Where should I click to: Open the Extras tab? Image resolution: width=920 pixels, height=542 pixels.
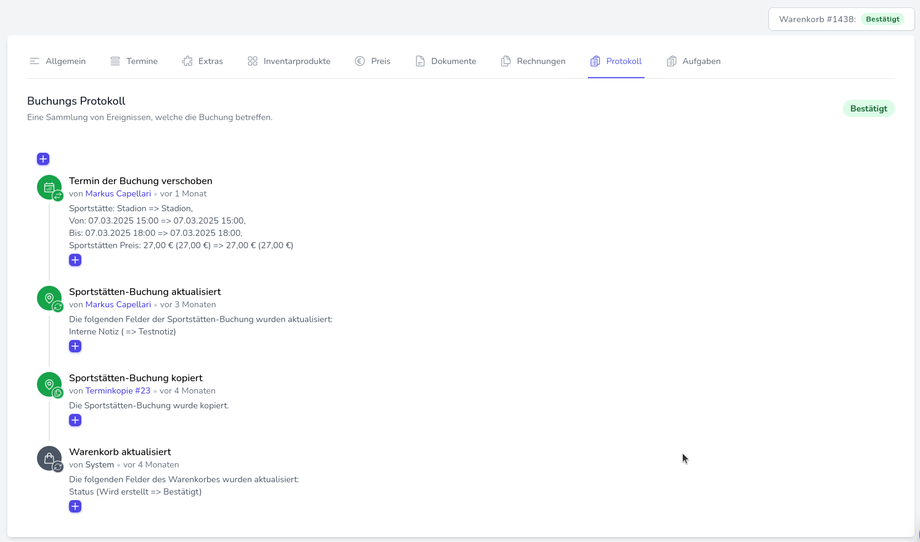click(x=202, y=61)
